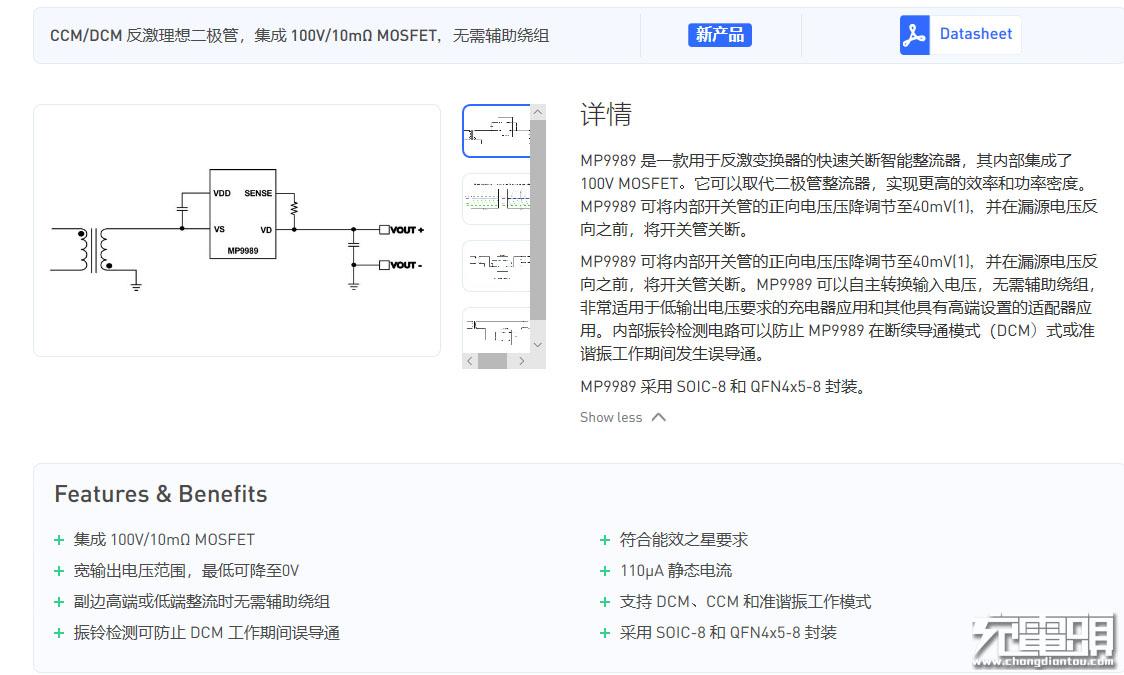
Task: Collapse details with Show less
Action: pyautogui.click(x=611, y=417)
